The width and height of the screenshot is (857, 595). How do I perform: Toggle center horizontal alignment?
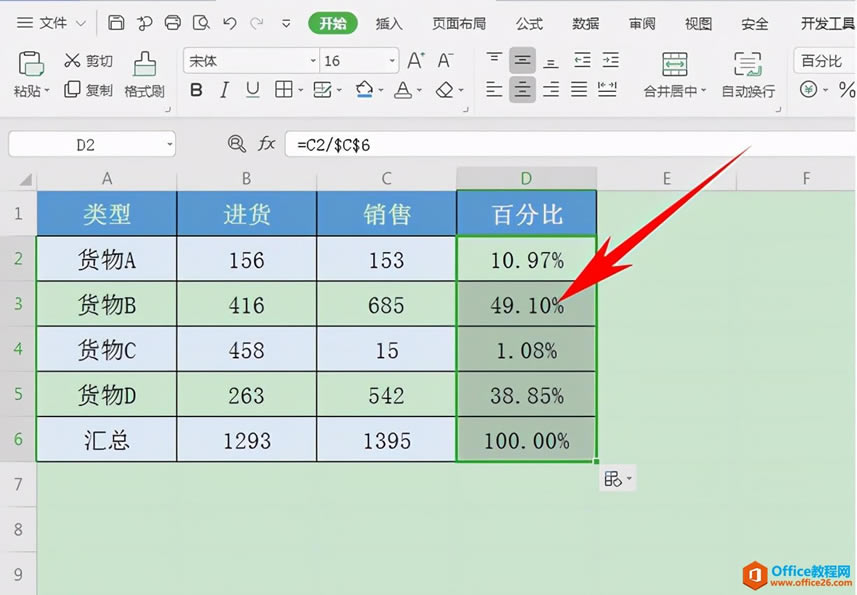523,89
